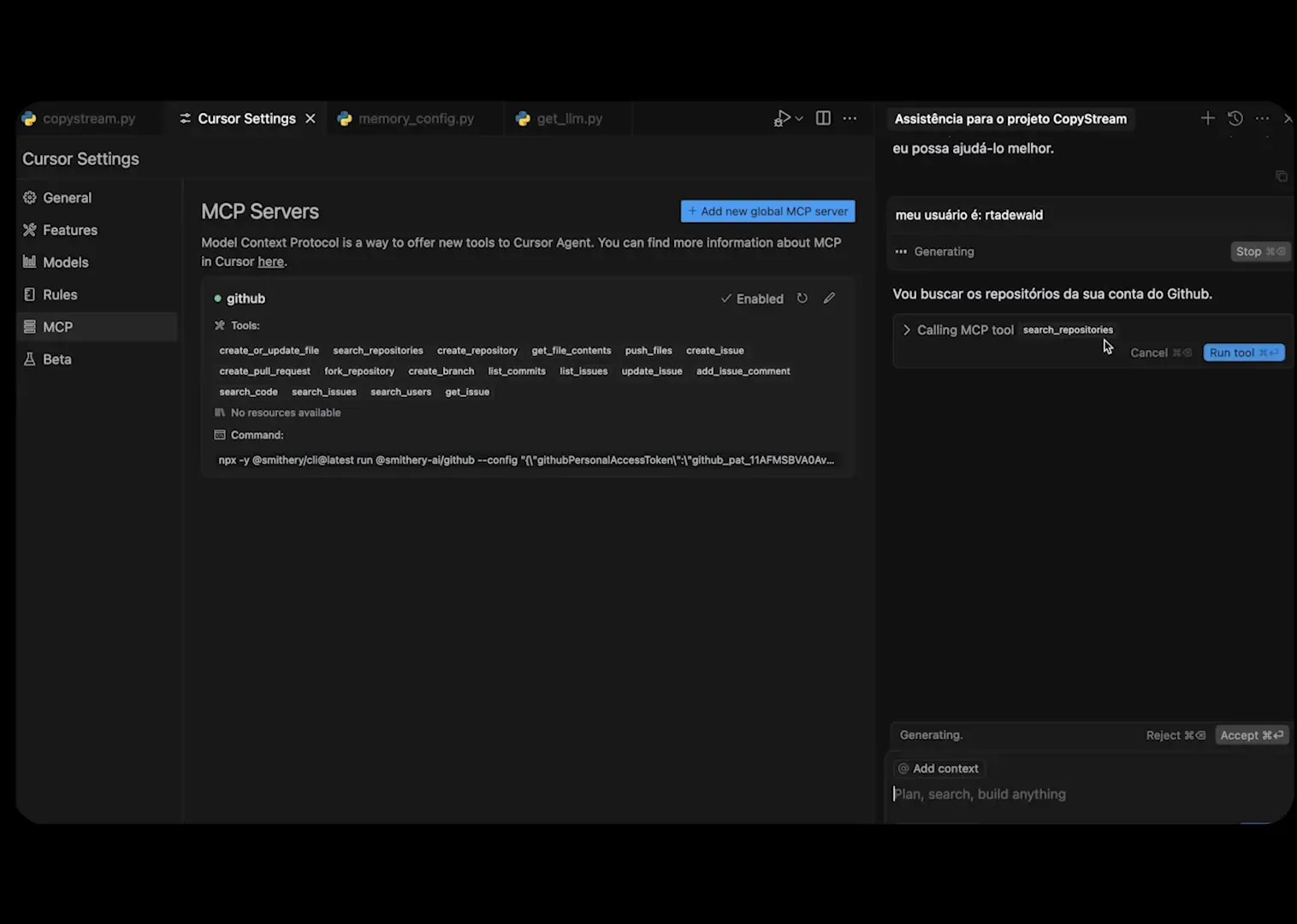Click the push_files tool chip
This screenshot has height=924, width=1297.
(648, 351)
